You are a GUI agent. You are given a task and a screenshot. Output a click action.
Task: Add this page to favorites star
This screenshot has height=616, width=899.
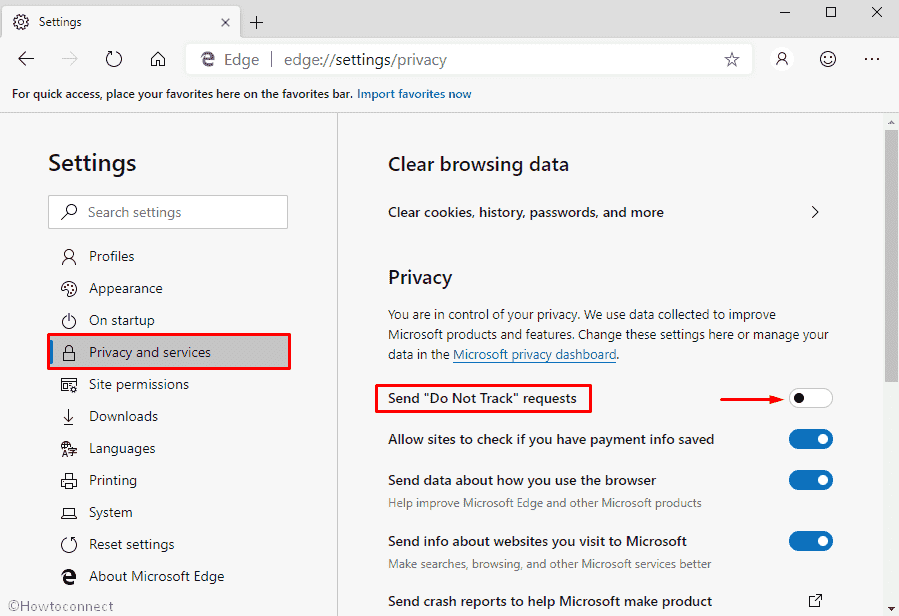732,59
